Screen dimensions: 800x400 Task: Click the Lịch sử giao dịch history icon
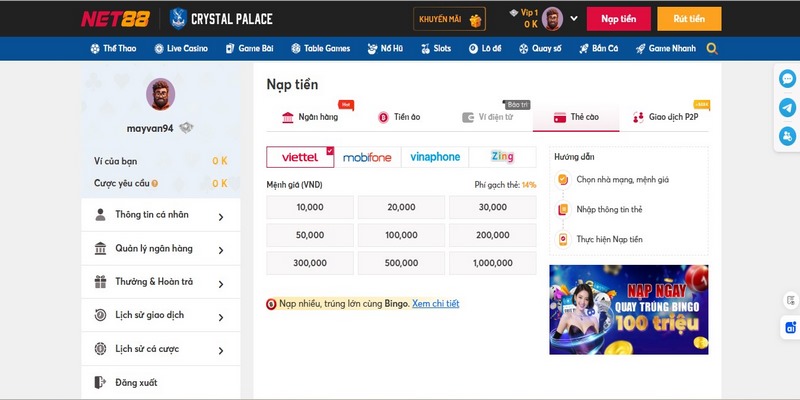[x=101, y=315]
